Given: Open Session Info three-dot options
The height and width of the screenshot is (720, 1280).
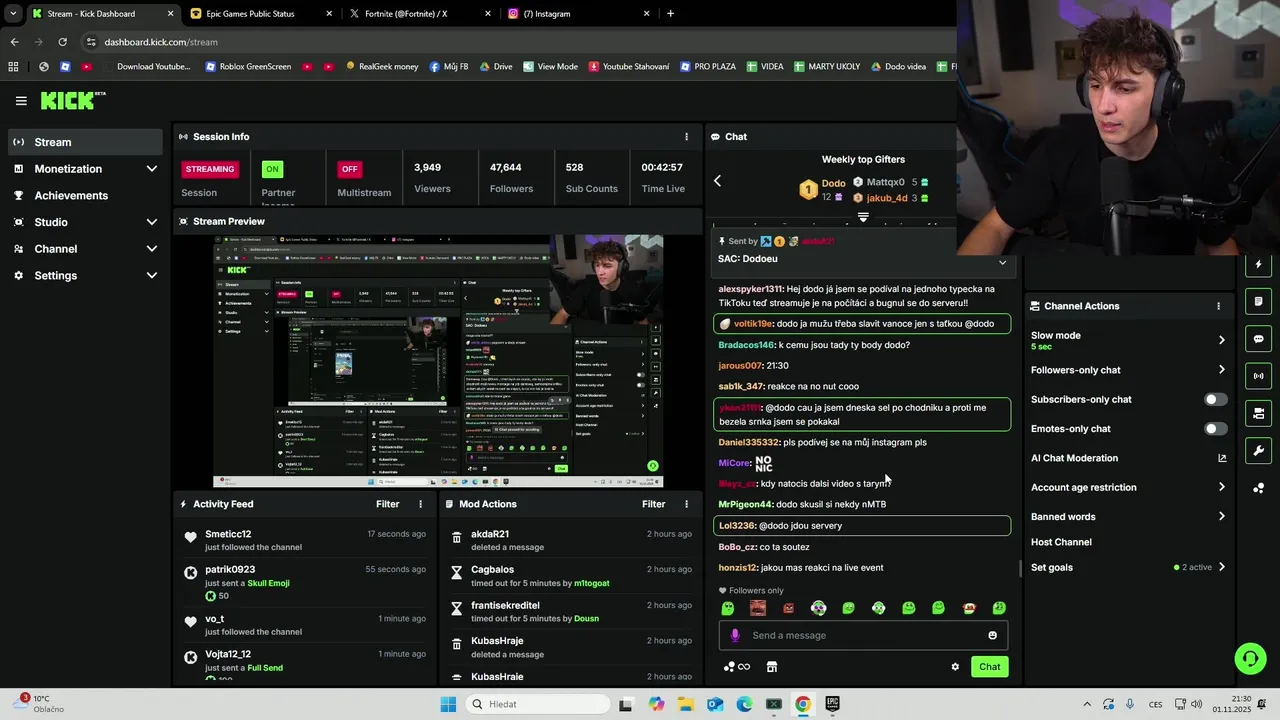Looking at the screenshot, I should point(686,137).
